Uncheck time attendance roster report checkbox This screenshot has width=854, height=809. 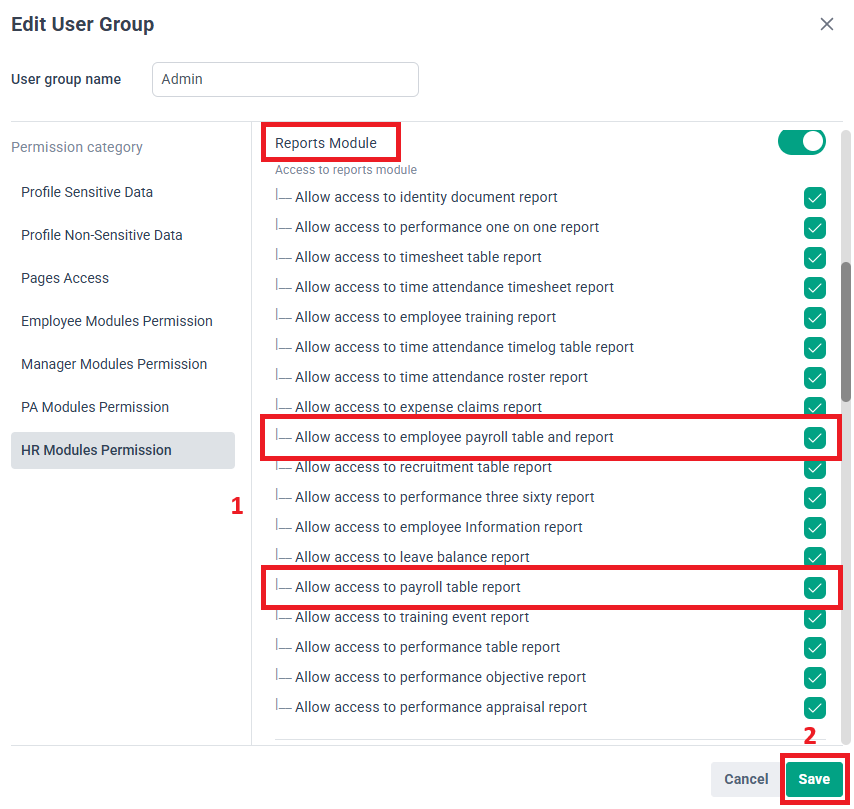814,378
